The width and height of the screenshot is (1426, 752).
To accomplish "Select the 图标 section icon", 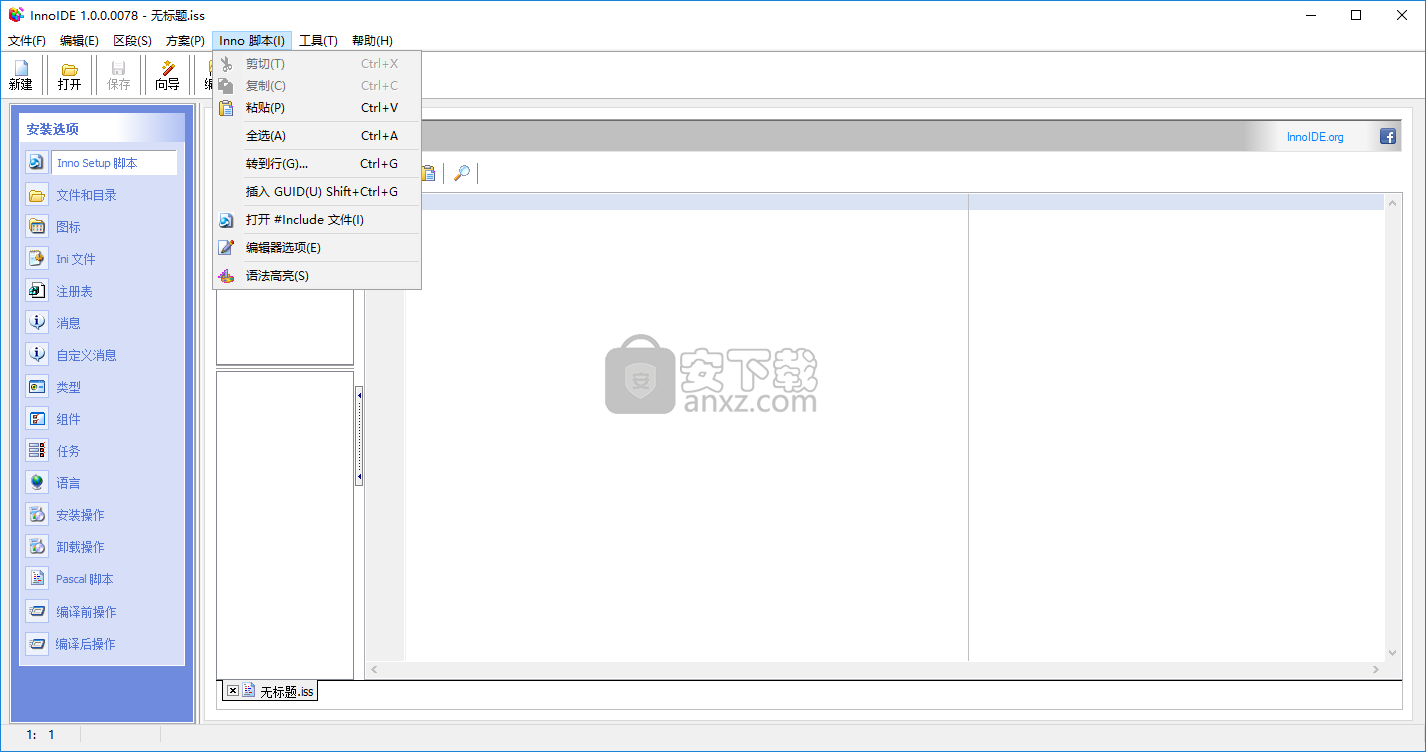I will click(37, 227).
